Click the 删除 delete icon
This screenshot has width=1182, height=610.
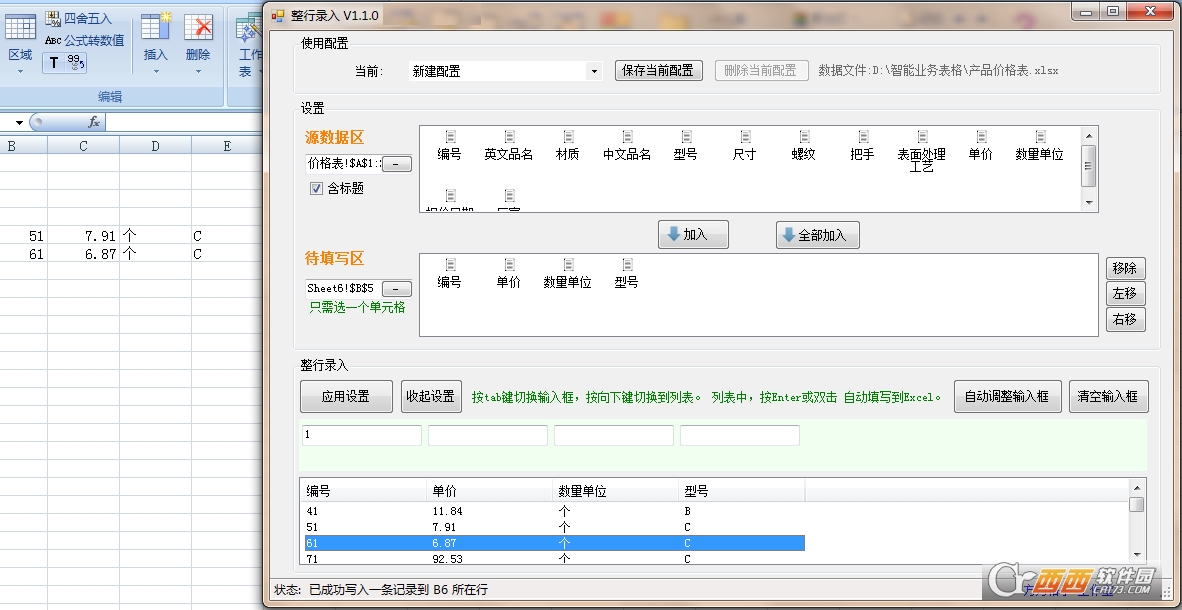198,27
